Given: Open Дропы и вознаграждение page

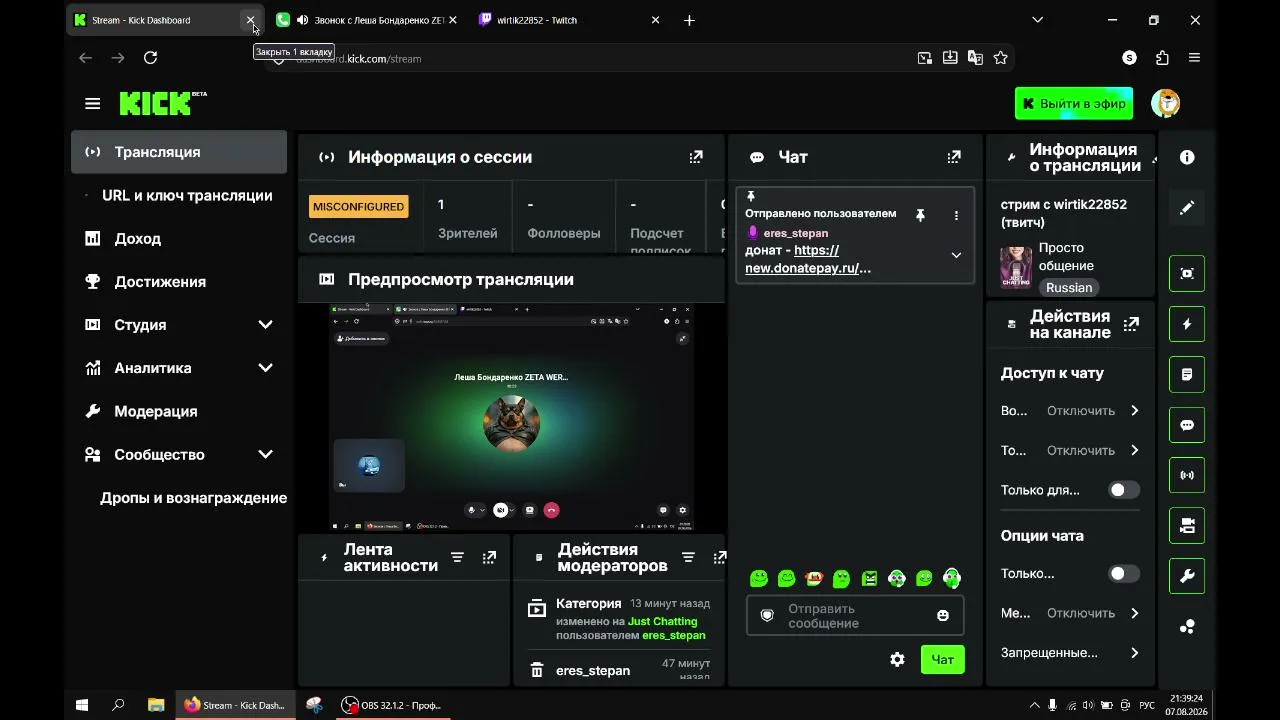Looking at the screenshot, I should pos(193,498).
